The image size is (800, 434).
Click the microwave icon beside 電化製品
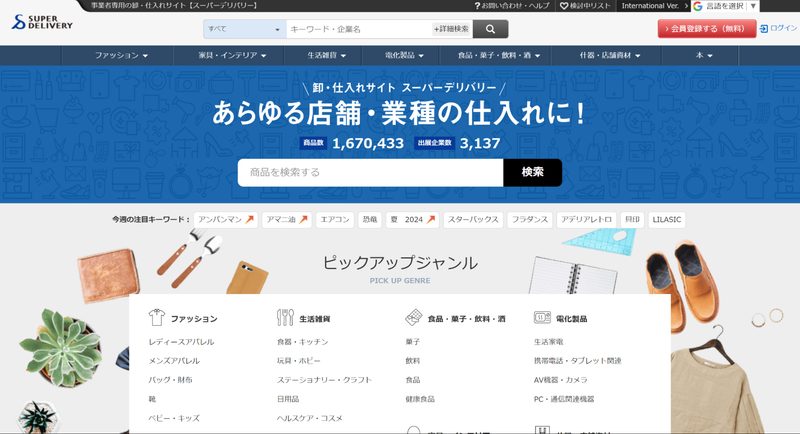point(542,317)
